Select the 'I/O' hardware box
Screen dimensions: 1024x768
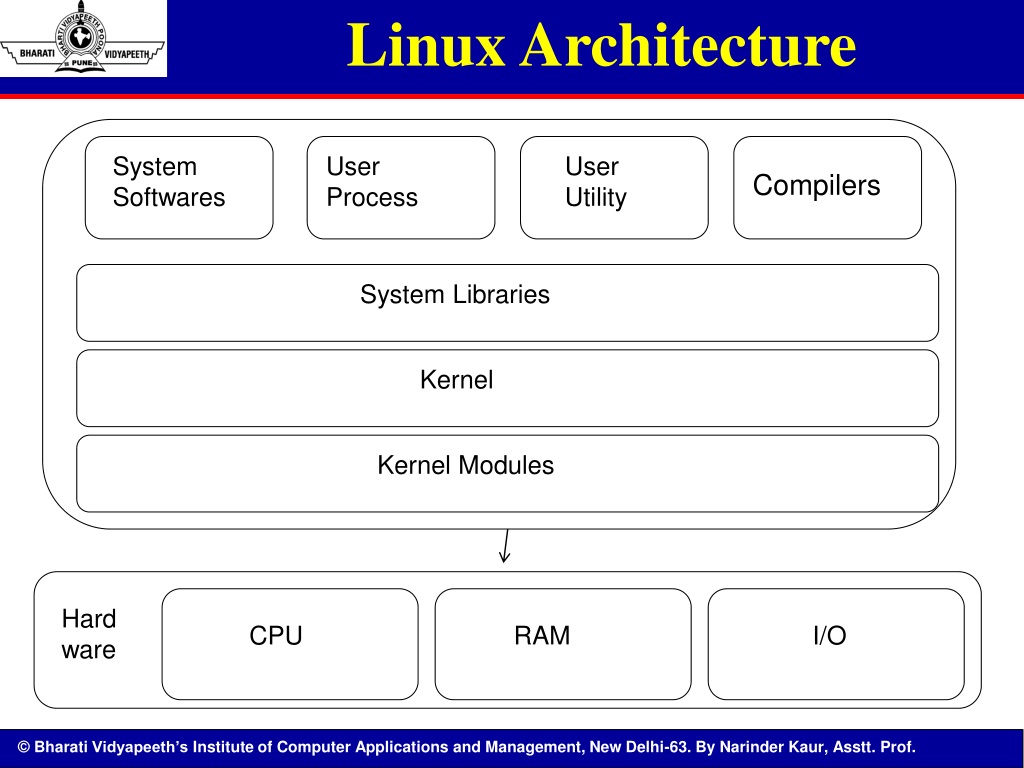836,644
